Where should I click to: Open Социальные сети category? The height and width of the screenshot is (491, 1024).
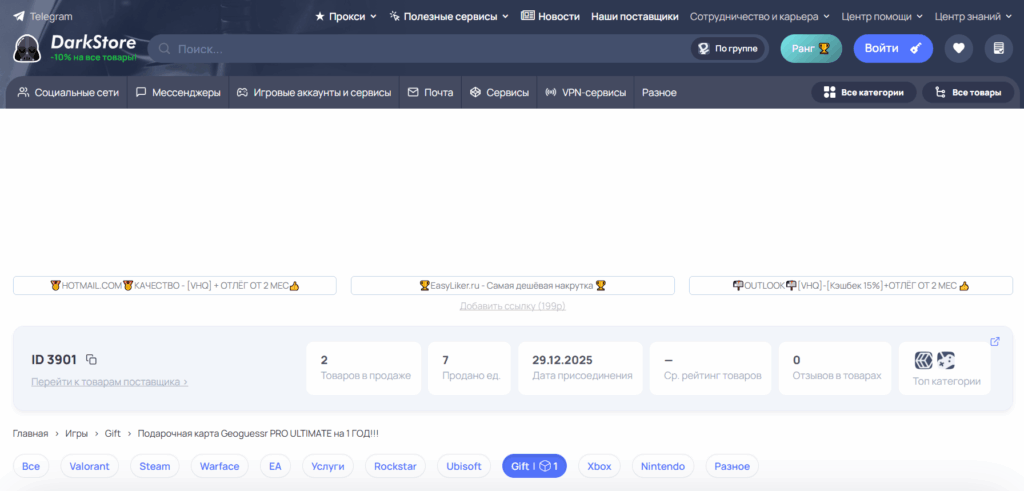(69, 93)
